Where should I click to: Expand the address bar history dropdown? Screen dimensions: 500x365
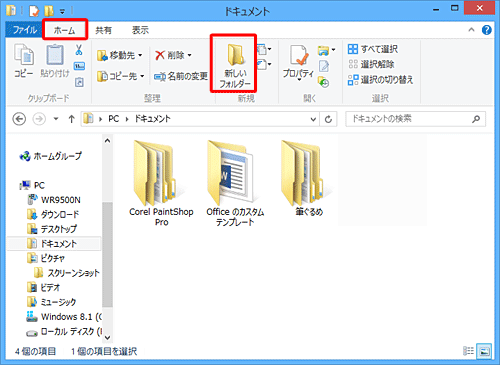tap(313, 119)
